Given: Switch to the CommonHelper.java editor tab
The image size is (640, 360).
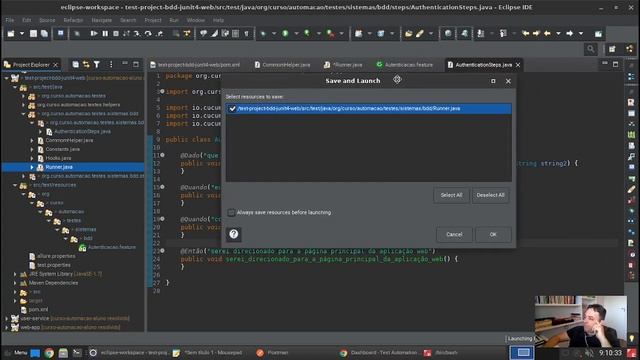Looking at the screenshot, I should (x=282, y=65).
